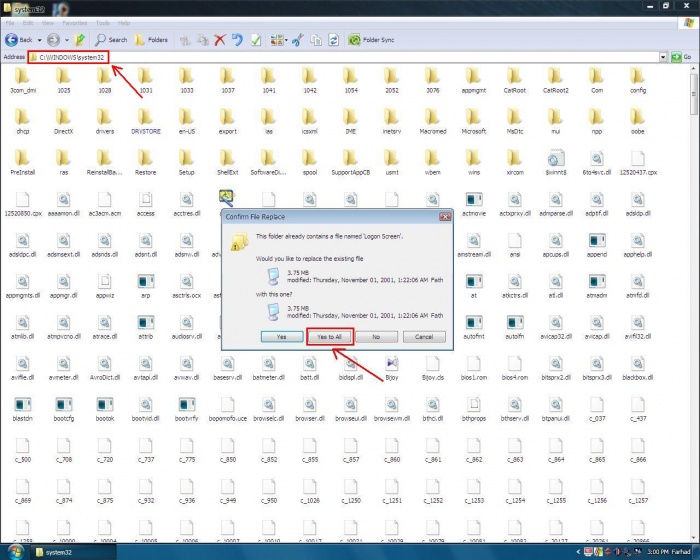Click the system32 taskbar button
Image resolution: width=700 pixels, height=560 pixels.
[74, 552]
